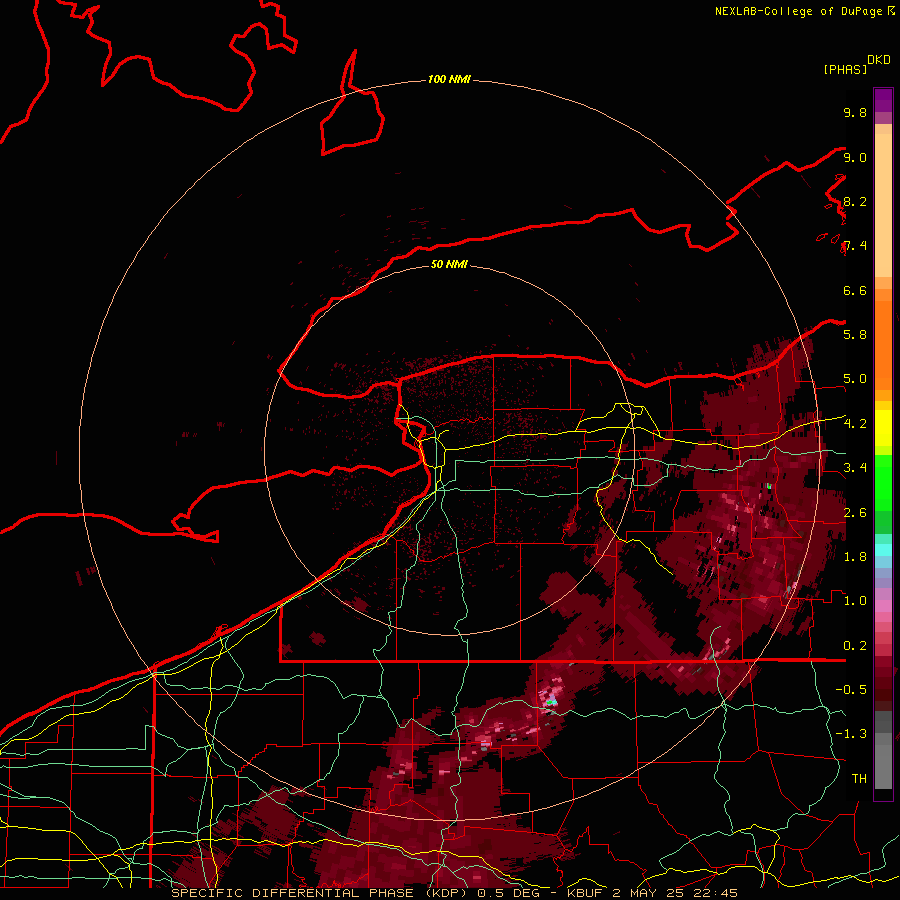The image size is (900, 900).
Task: Click the 2.6 value on the color scale
Action: [855, 512]
